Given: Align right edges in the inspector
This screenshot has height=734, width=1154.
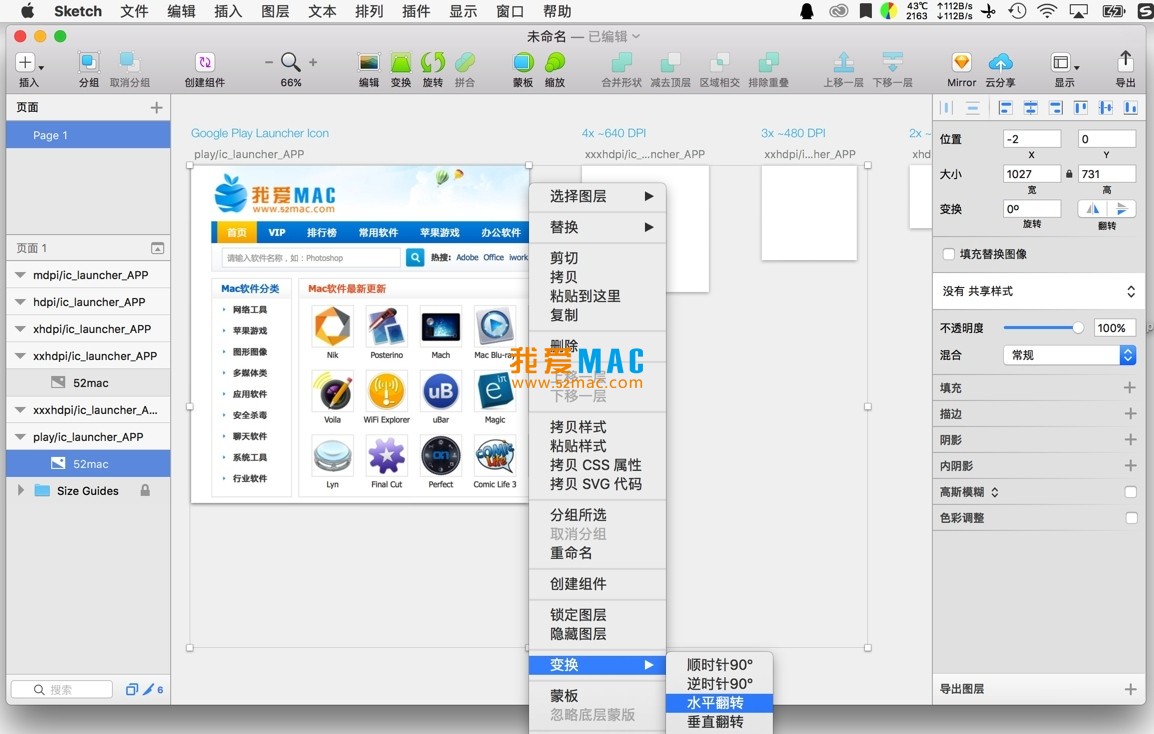Looking at the screenshot, I should point(1055,108).
